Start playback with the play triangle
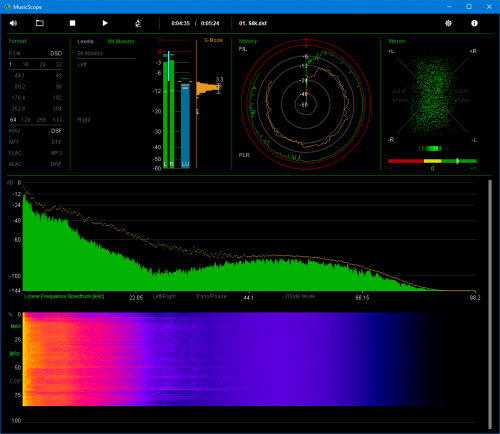The height and width of the screenshot is (434, 500). click(105, 23)
